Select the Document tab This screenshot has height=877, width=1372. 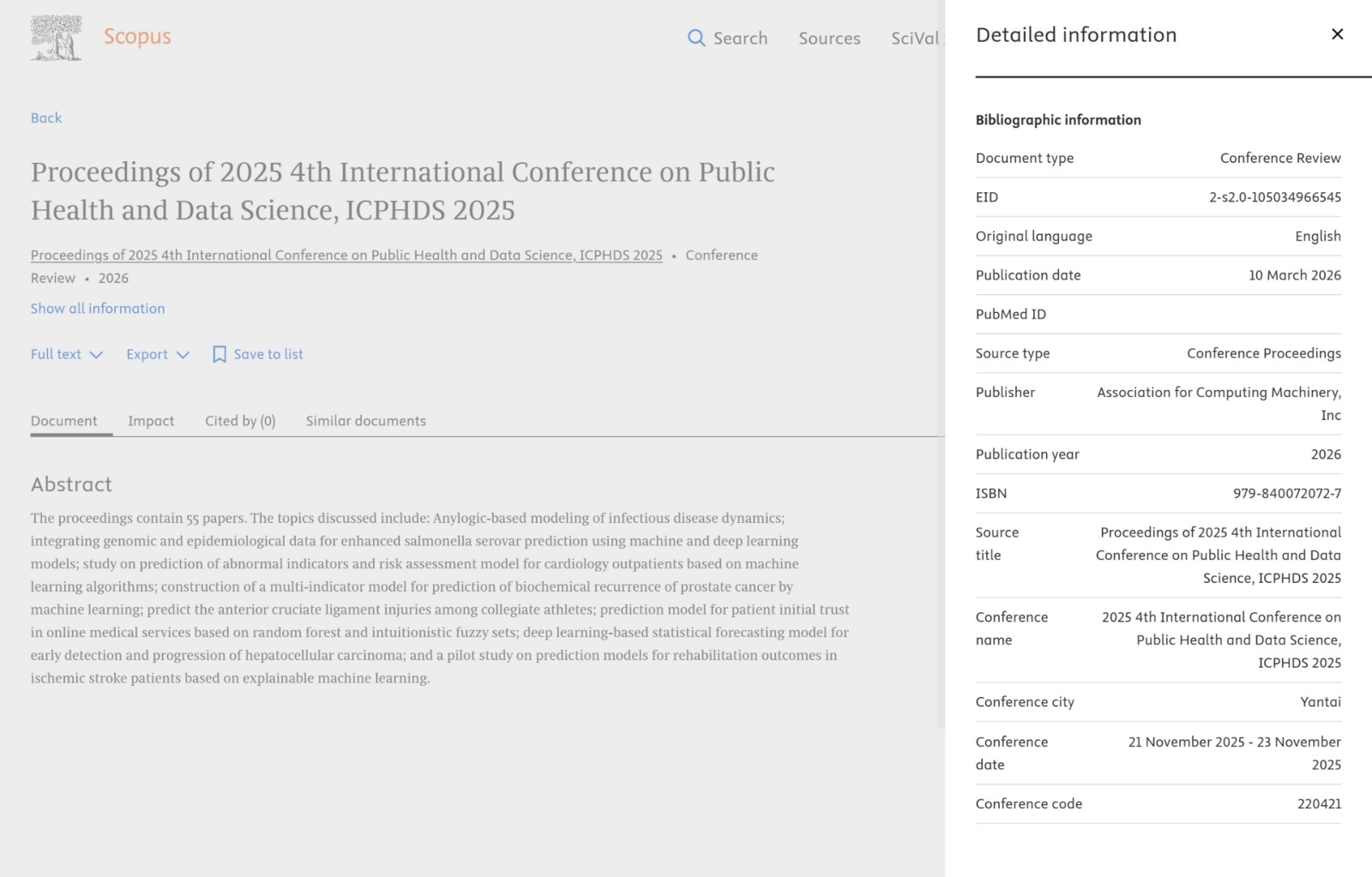point(64,421)
